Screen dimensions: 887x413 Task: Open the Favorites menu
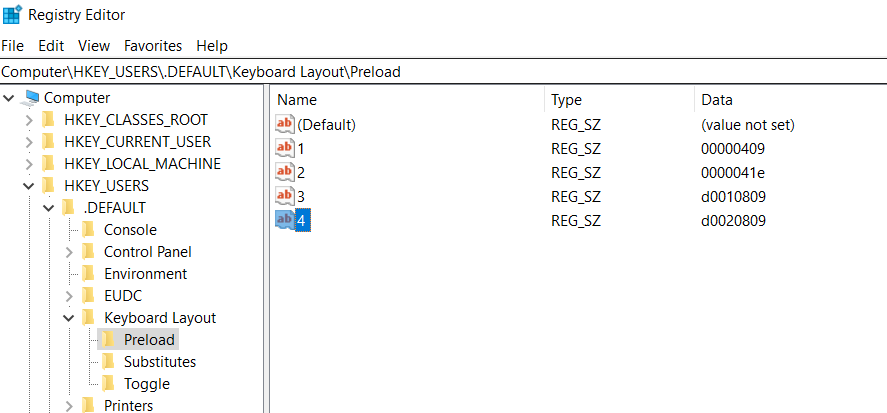153,46
